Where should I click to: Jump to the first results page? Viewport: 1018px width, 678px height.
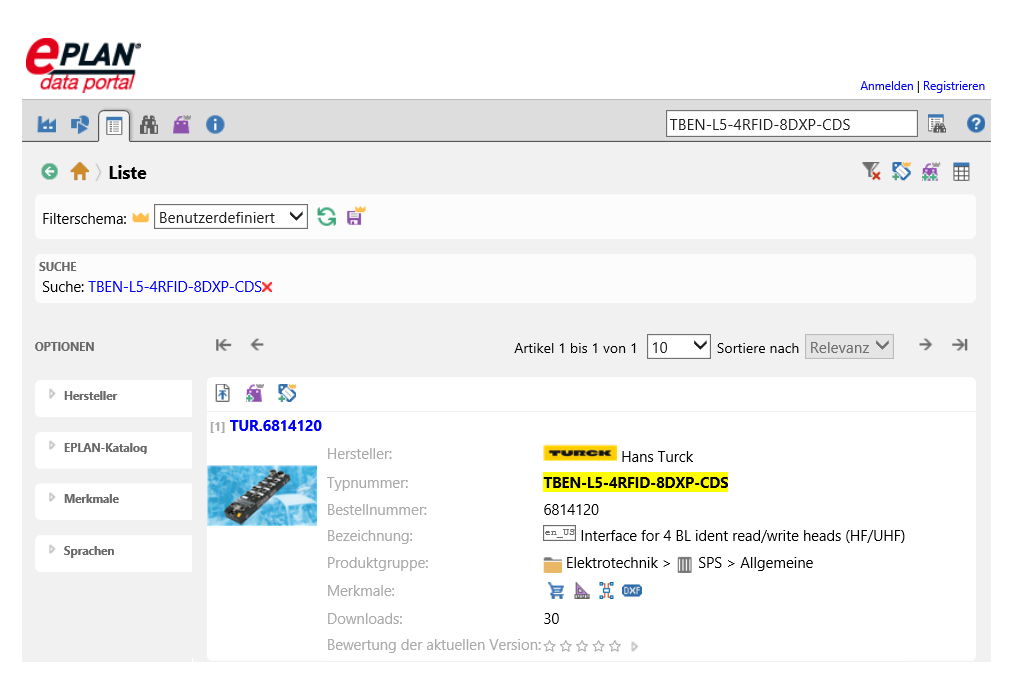tap(223, 345)
